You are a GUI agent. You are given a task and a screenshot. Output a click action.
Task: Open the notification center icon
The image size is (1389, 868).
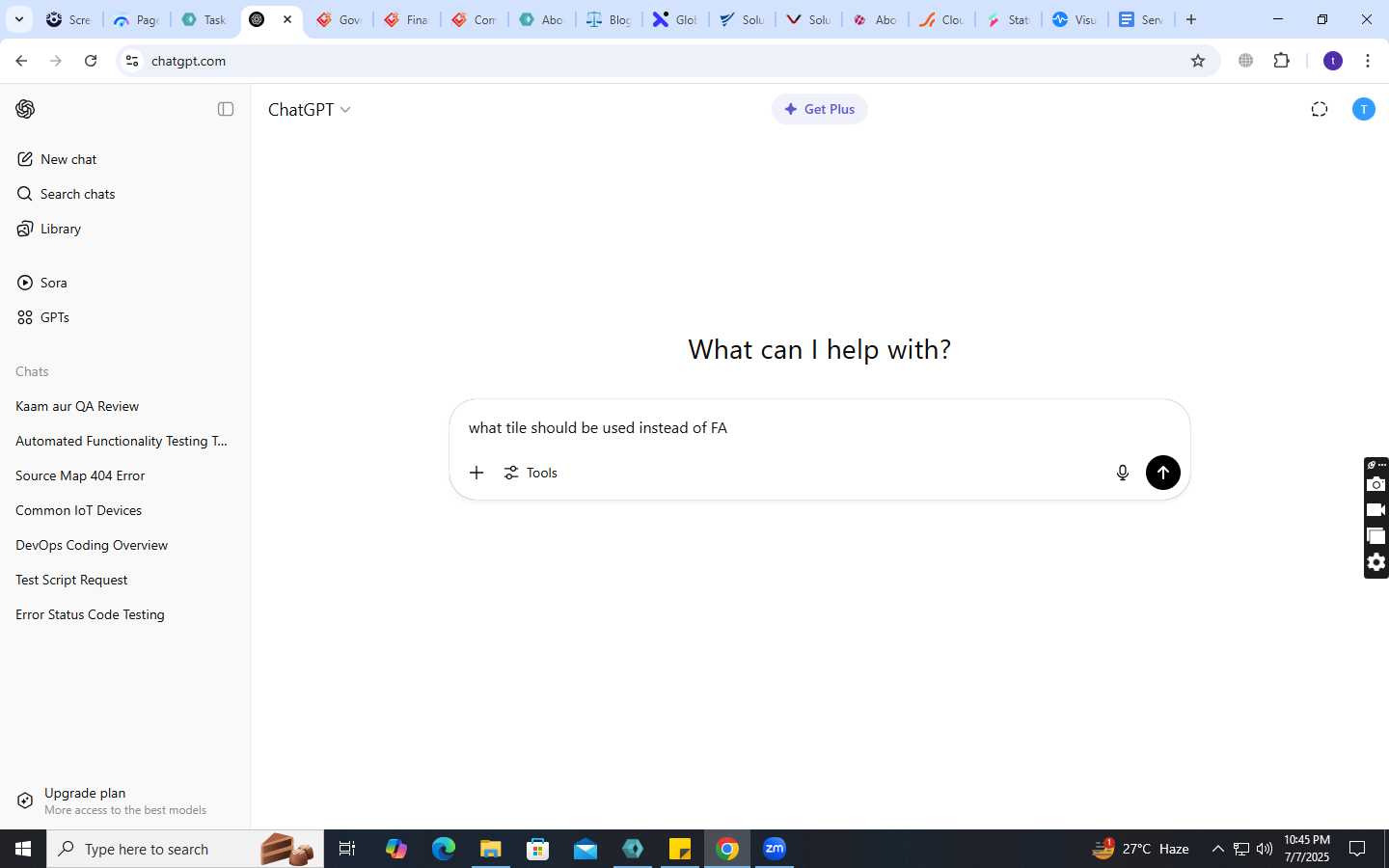1357,849
